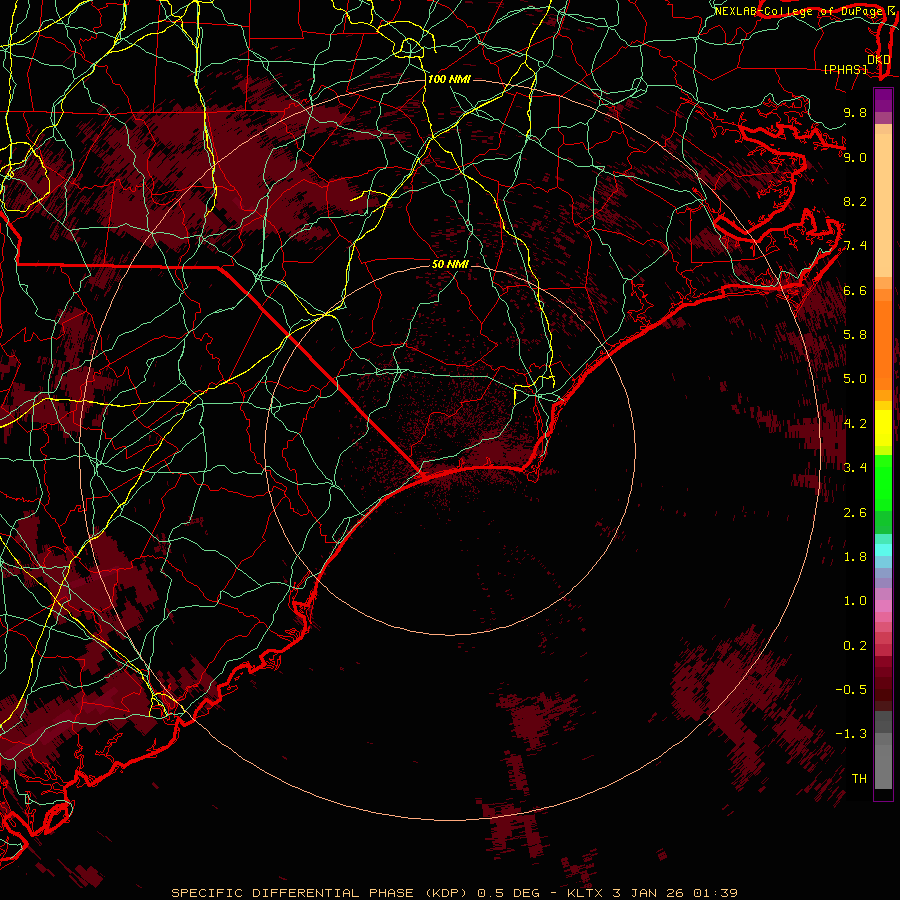Pick the gray swatch at bottom of color bar
Viewport: 900px width, 900px height.
tap(883, 766)
